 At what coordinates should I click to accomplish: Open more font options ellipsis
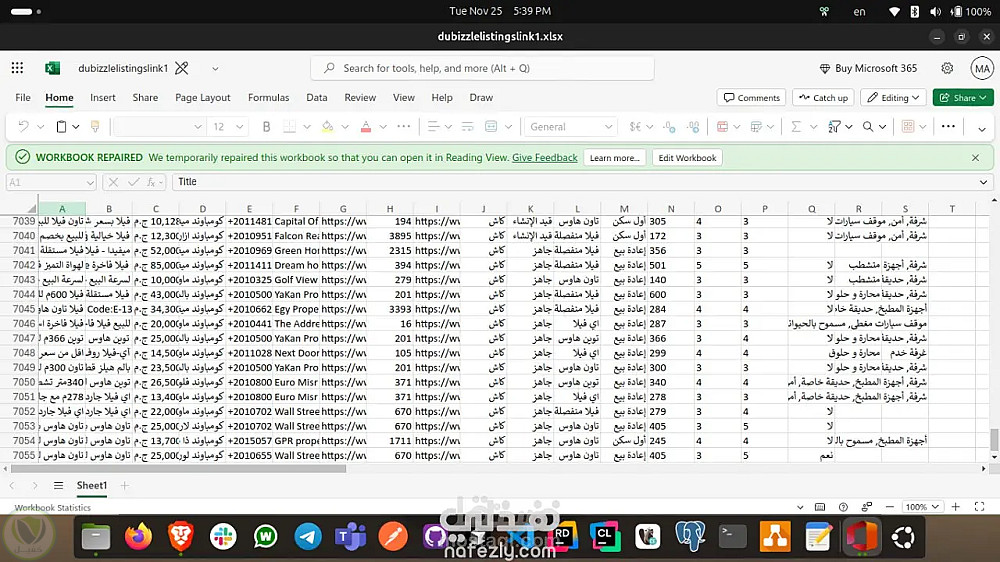404,126
